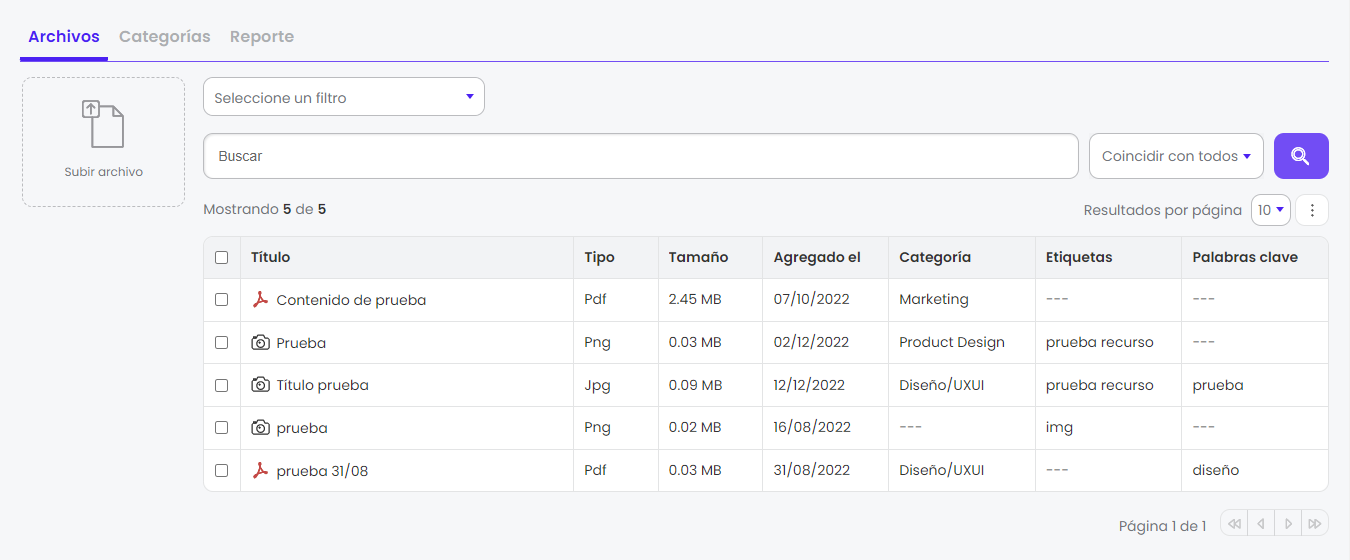Click the 2.45 MB size cell

[x=695, y=299]
